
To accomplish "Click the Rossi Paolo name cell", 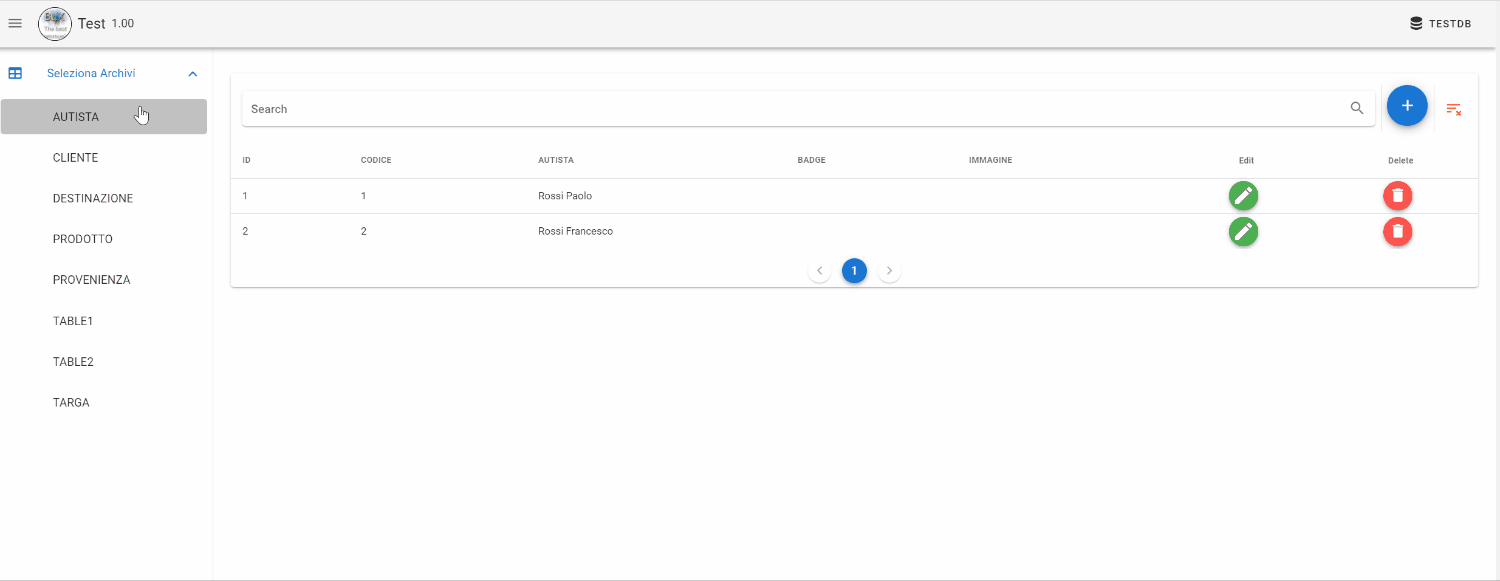I will coord(565,196).
